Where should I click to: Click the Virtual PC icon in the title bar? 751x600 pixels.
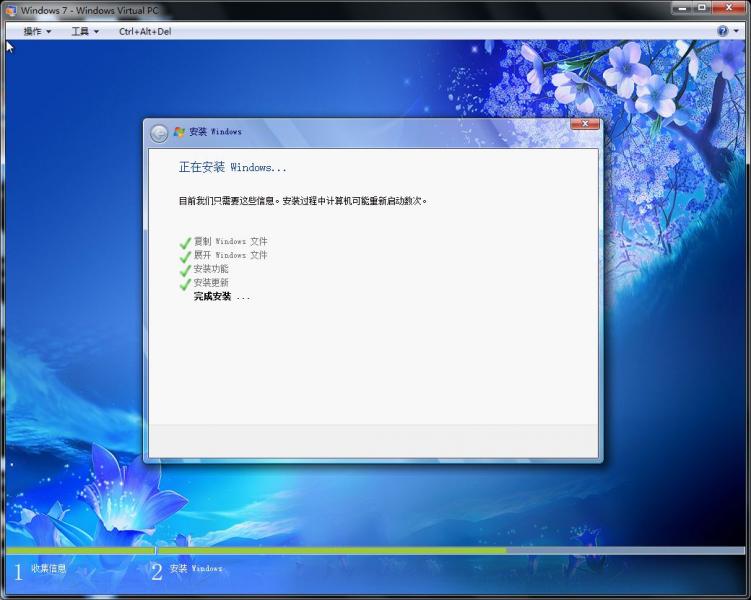click(11, 10)
